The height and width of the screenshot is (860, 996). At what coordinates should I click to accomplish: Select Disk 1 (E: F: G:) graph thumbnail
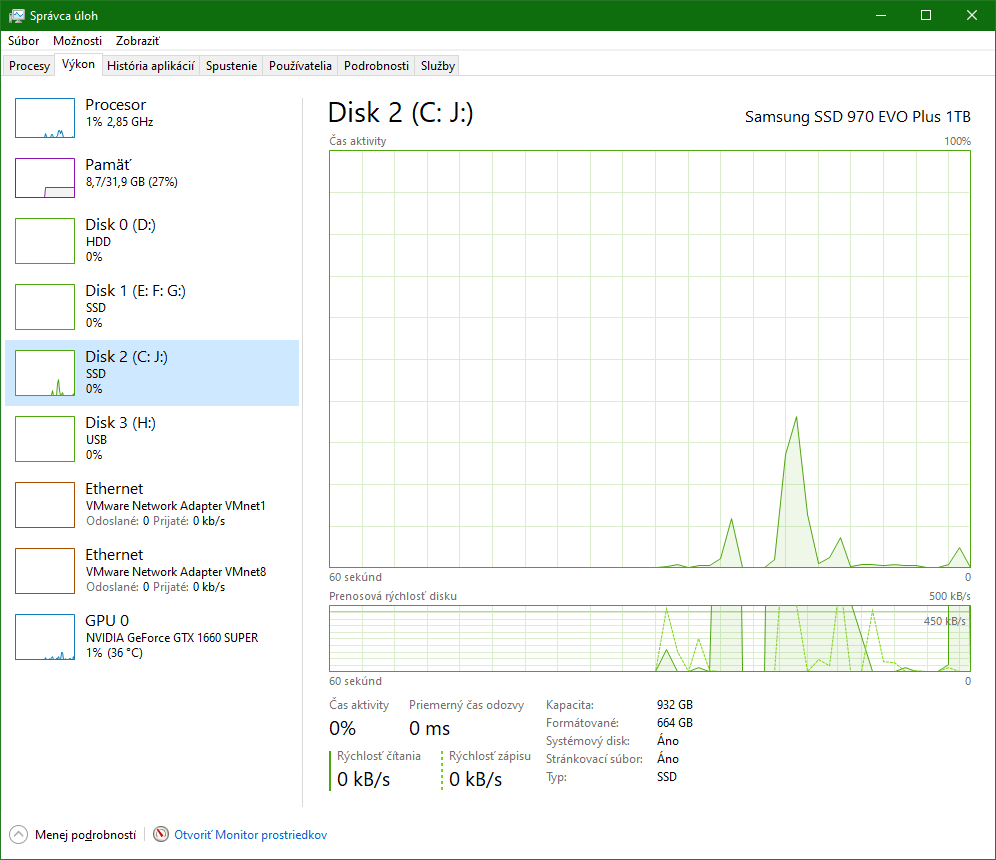tap(44, 307)
